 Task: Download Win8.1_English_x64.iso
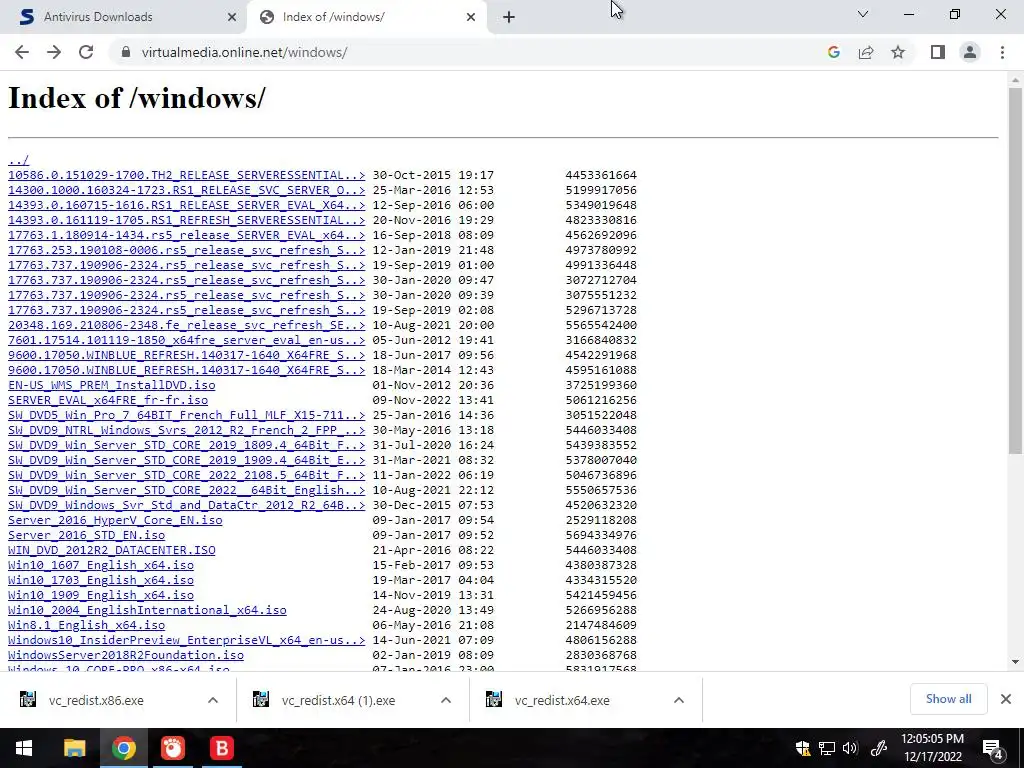[86, 625]
